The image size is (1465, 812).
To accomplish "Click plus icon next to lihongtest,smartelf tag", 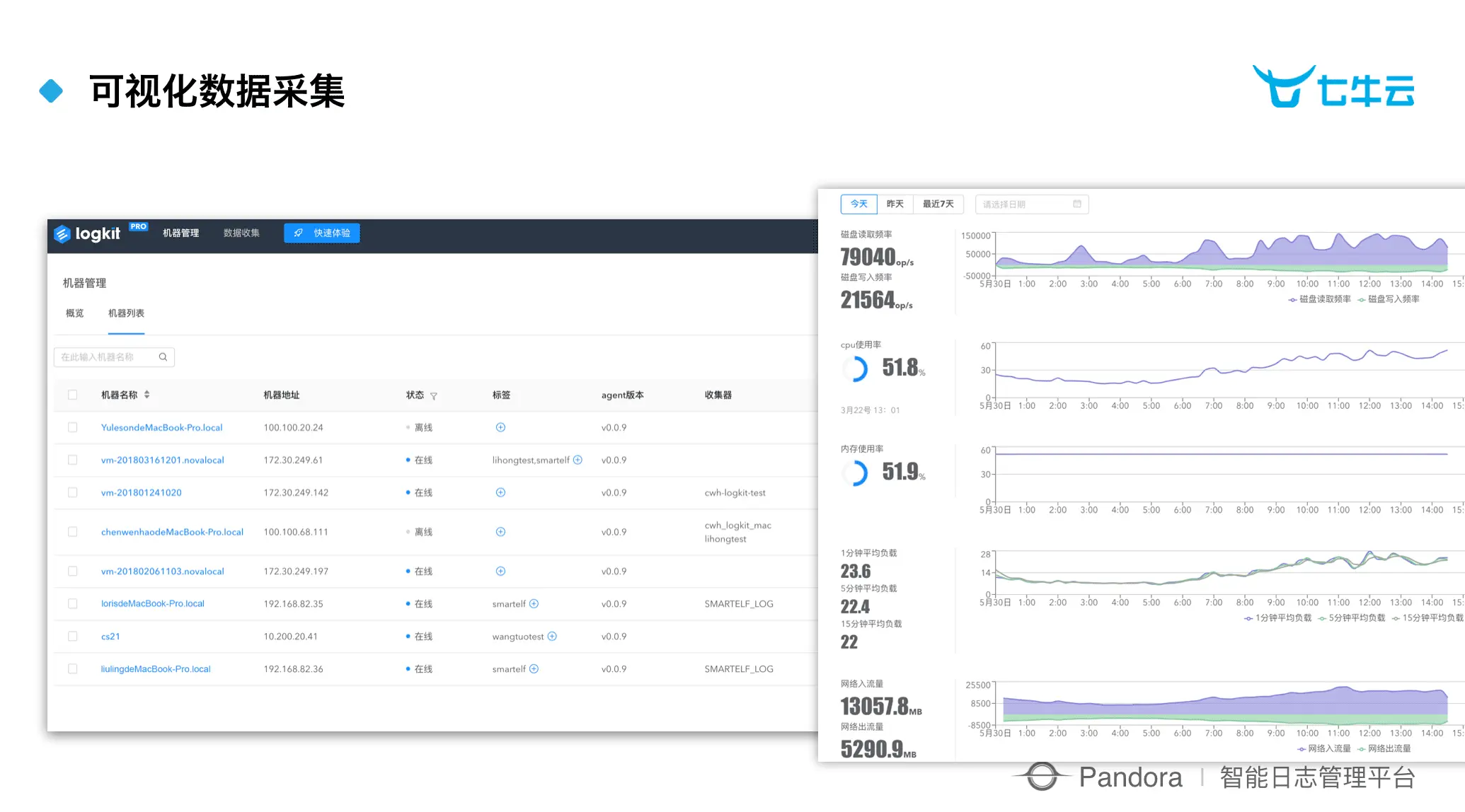I will coord(578,460).
